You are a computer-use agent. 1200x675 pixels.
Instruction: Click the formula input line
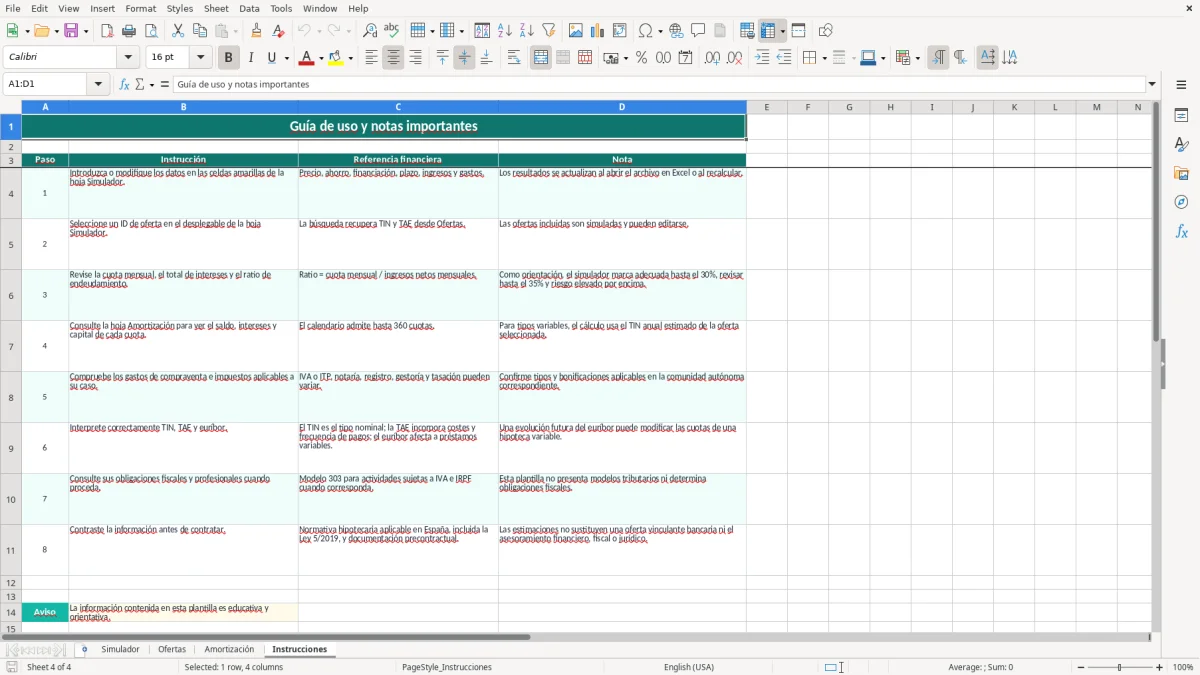pos(659,84)
